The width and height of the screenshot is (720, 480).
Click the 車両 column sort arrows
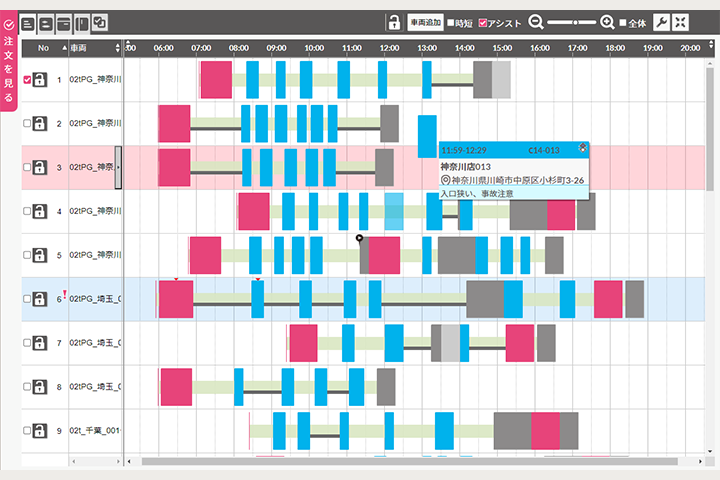[118, 47]
